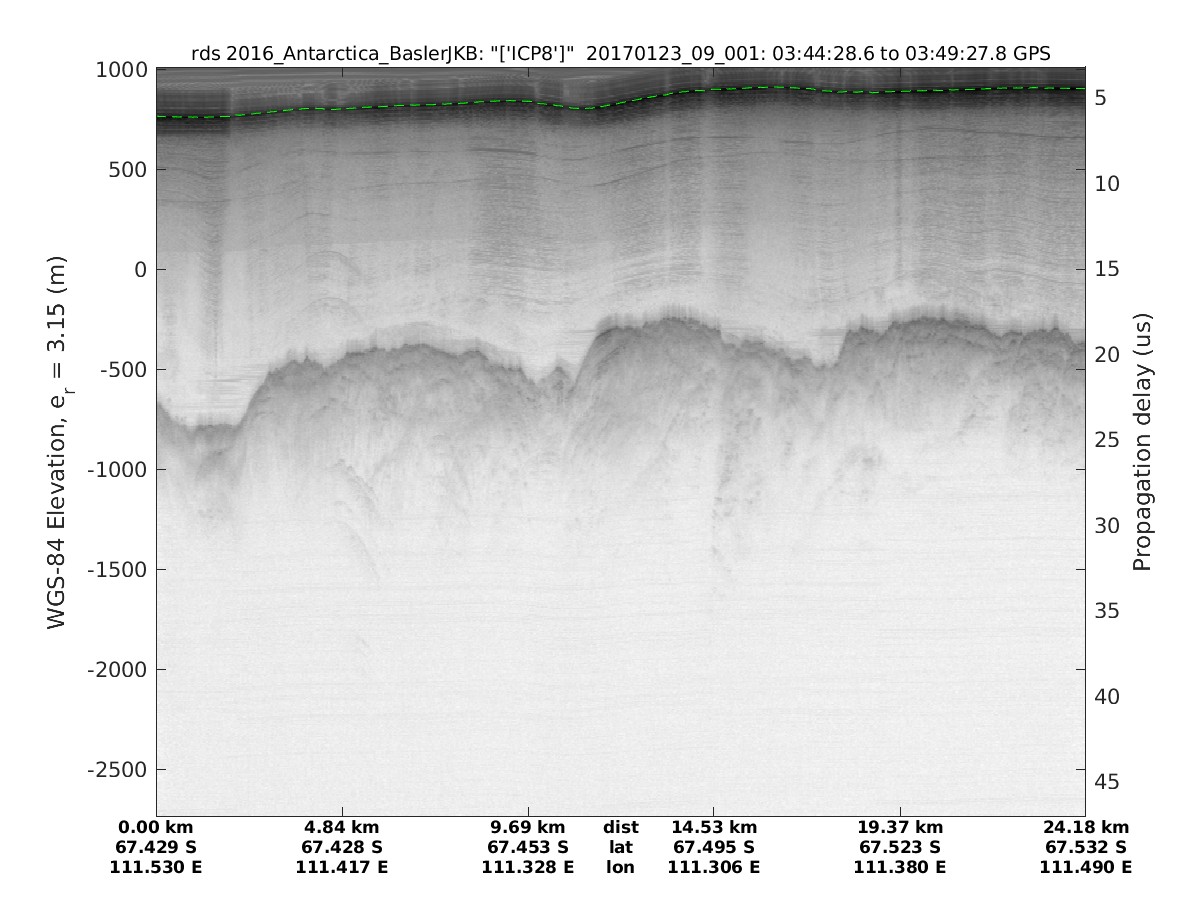Click the plot title text at top
Image resolution: width=1200 pixels, height=900 pixels.
pos(620,55)
